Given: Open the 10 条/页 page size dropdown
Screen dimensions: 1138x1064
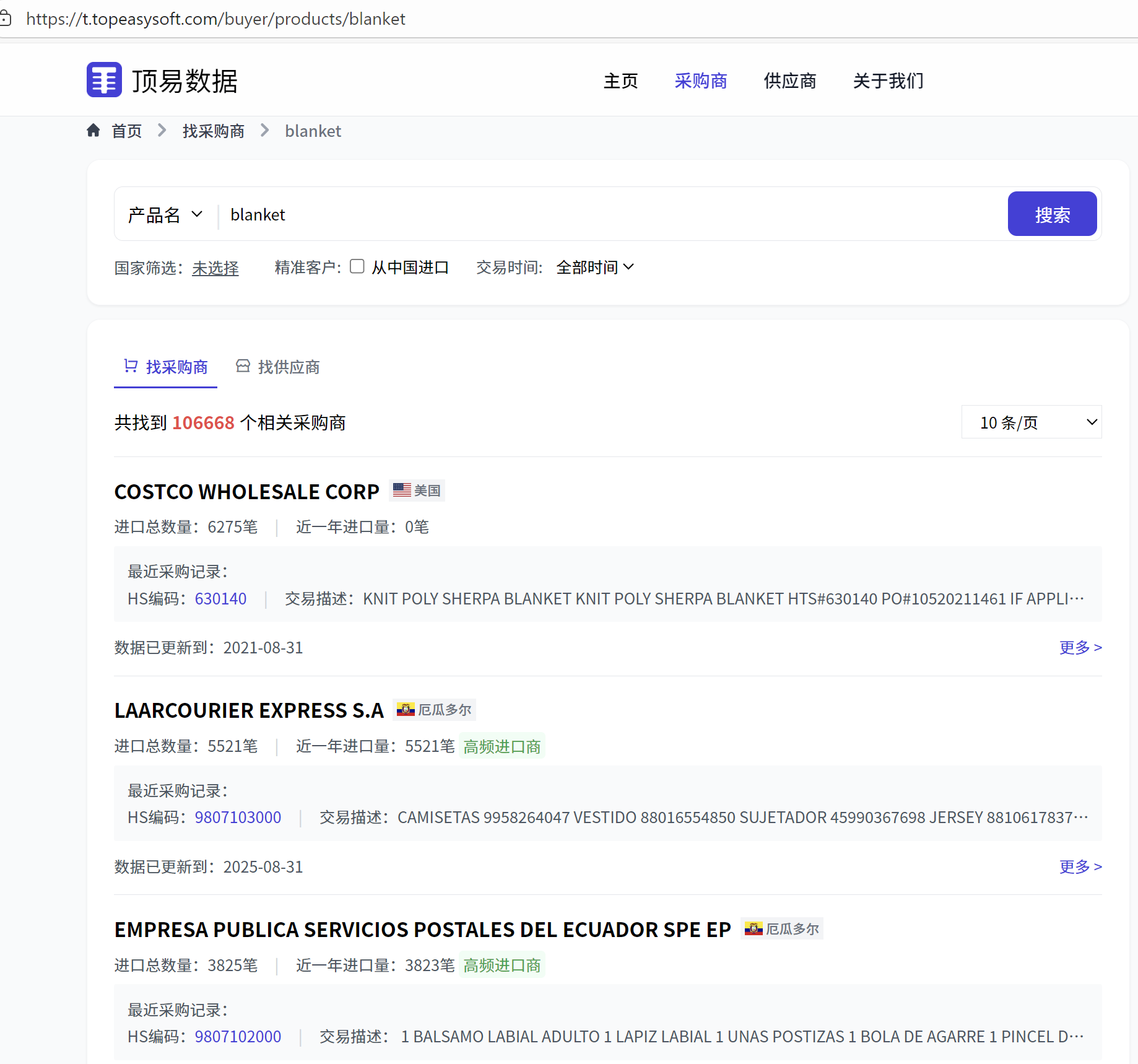Looking at the screenshot, I should 1032,422.
